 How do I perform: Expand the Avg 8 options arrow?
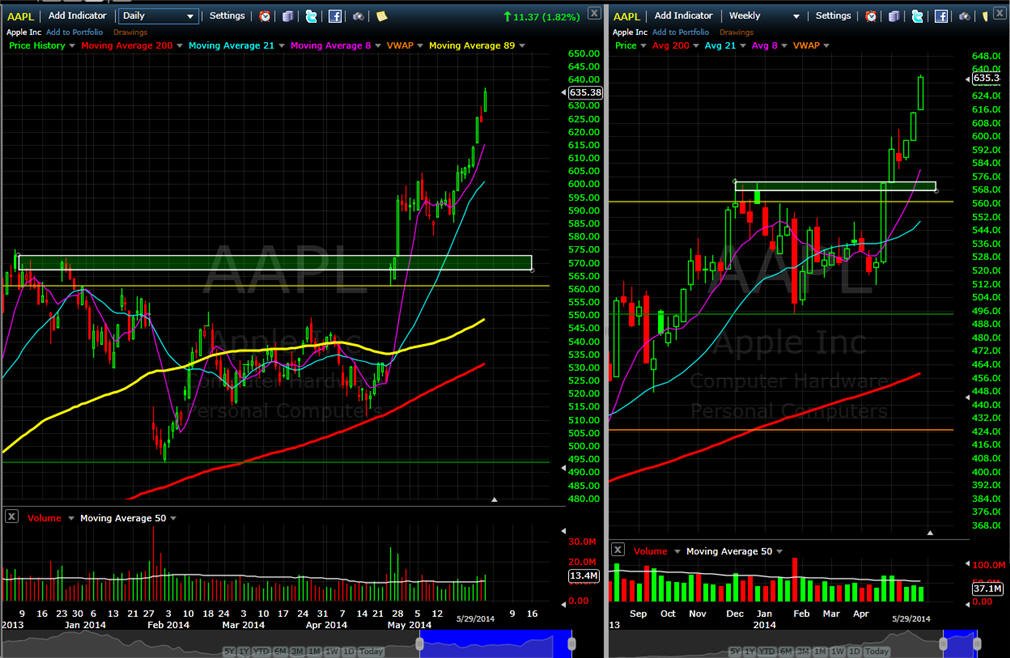click(784, 46)
